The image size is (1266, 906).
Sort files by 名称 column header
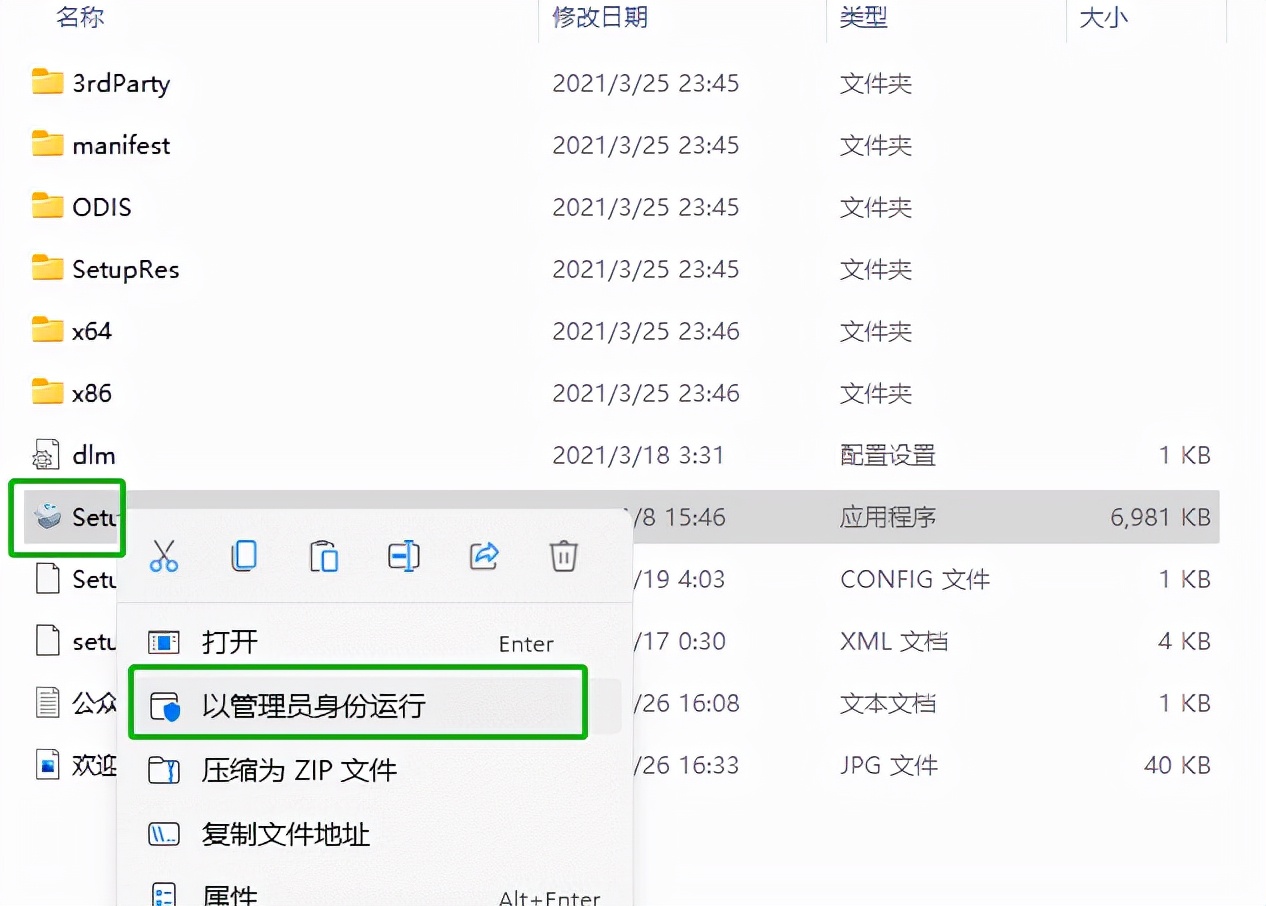80,17
